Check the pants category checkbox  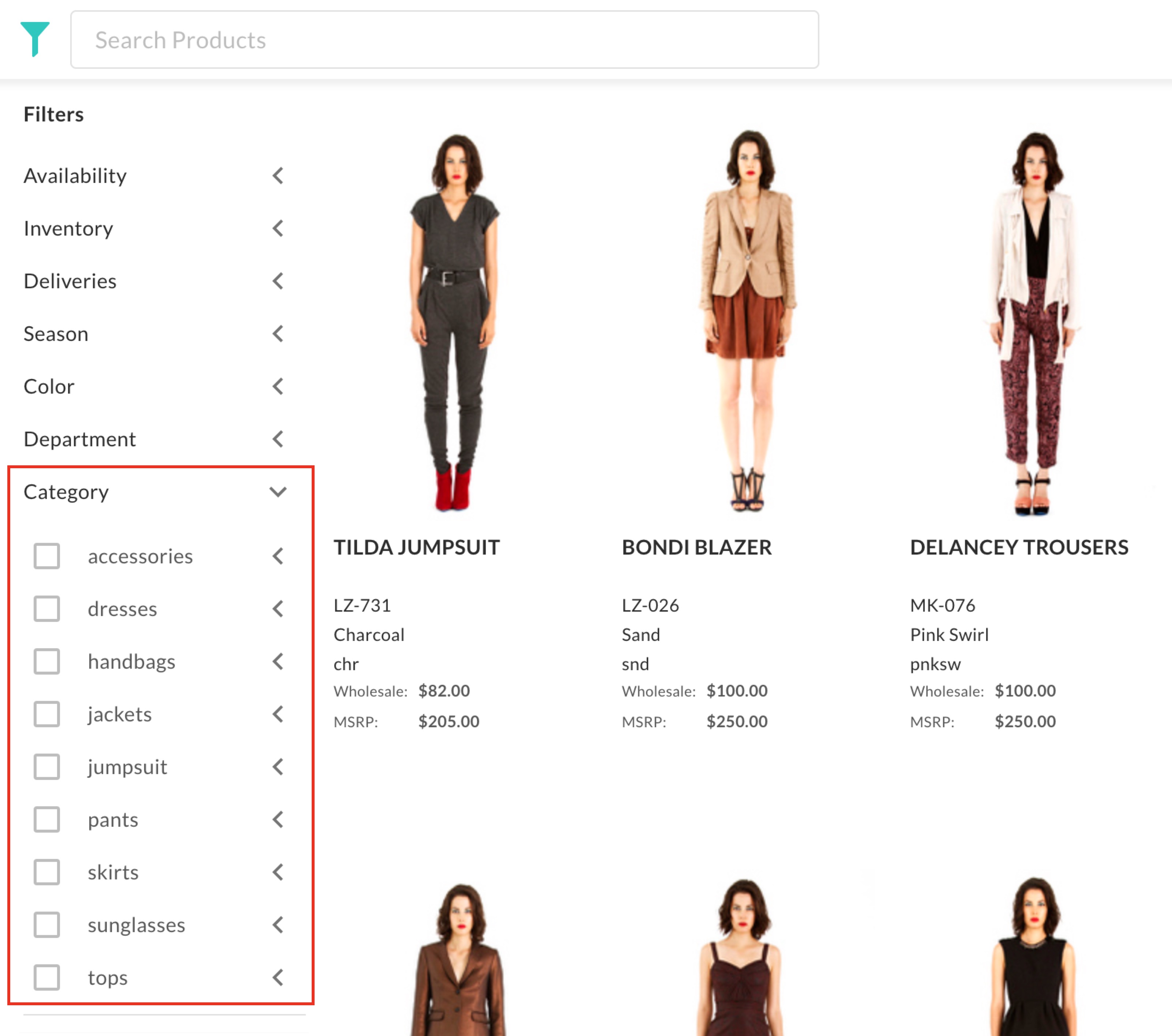46,819
